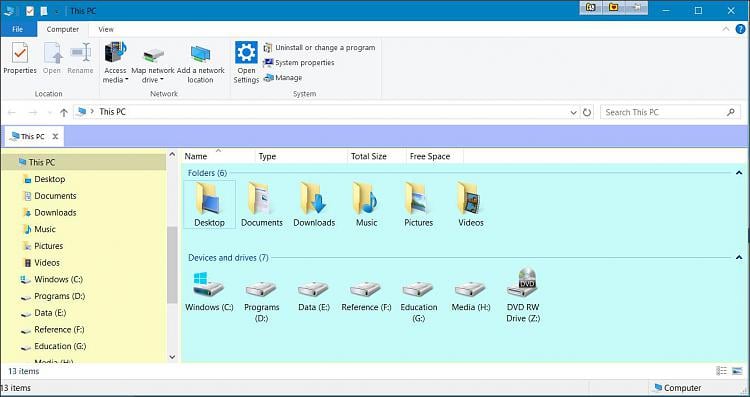Click navigation pane scroll down arrow
Image resolution: width=750 pixels, height=397 pixels.
pos(172,357)
